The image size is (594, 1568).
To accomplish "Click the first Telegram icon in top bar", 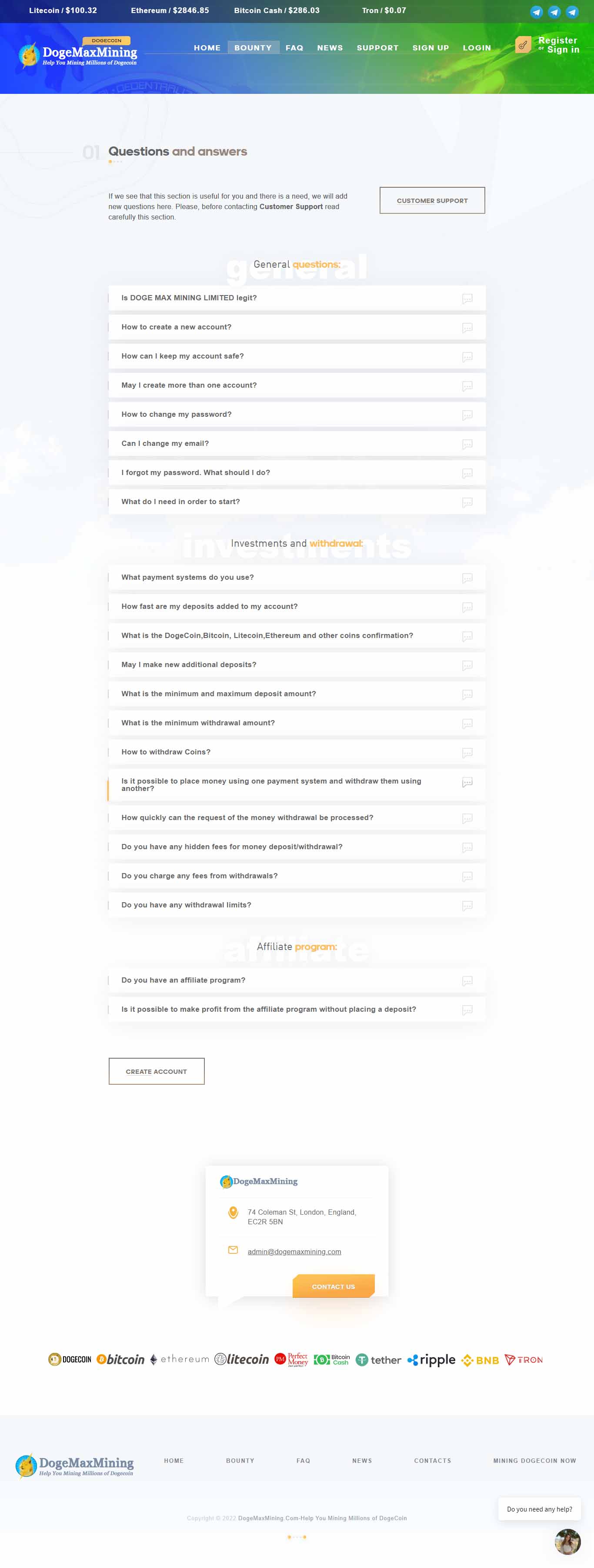I will tap(536, 12).
